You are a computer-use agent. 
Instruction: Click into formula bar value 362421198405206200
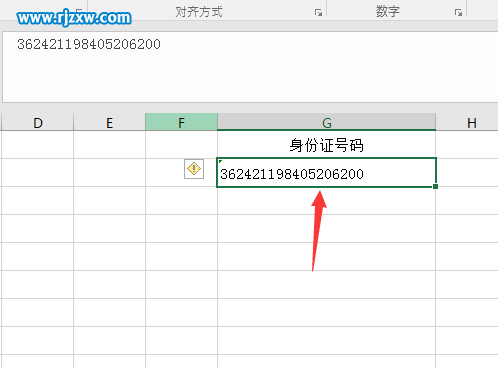click(x=89, y=44)
